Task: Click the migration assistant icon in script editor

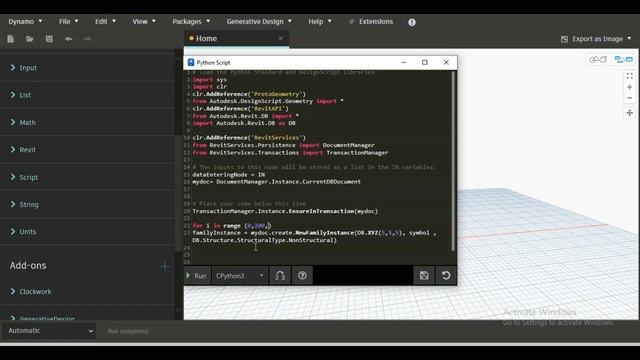Action: pos(280,276)
